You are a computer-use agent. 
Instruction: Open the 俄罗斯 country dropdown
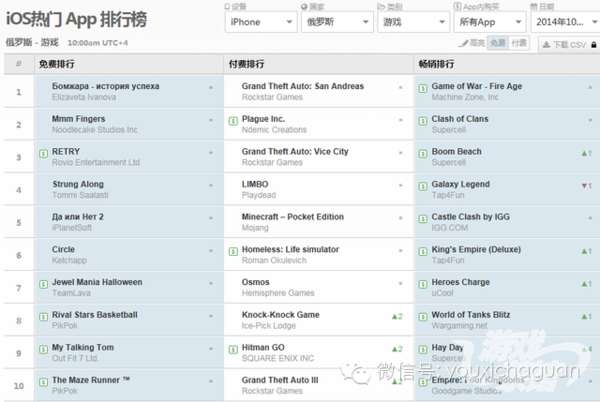tap(337, 22)
